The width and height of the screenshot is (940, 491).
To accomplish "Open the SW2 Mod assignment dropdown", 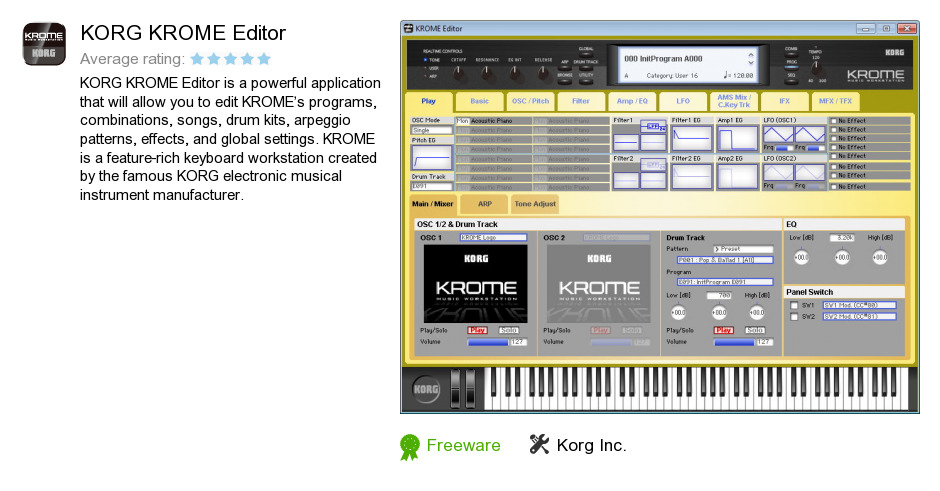I will pyautogui.click(x=860, y=317).
